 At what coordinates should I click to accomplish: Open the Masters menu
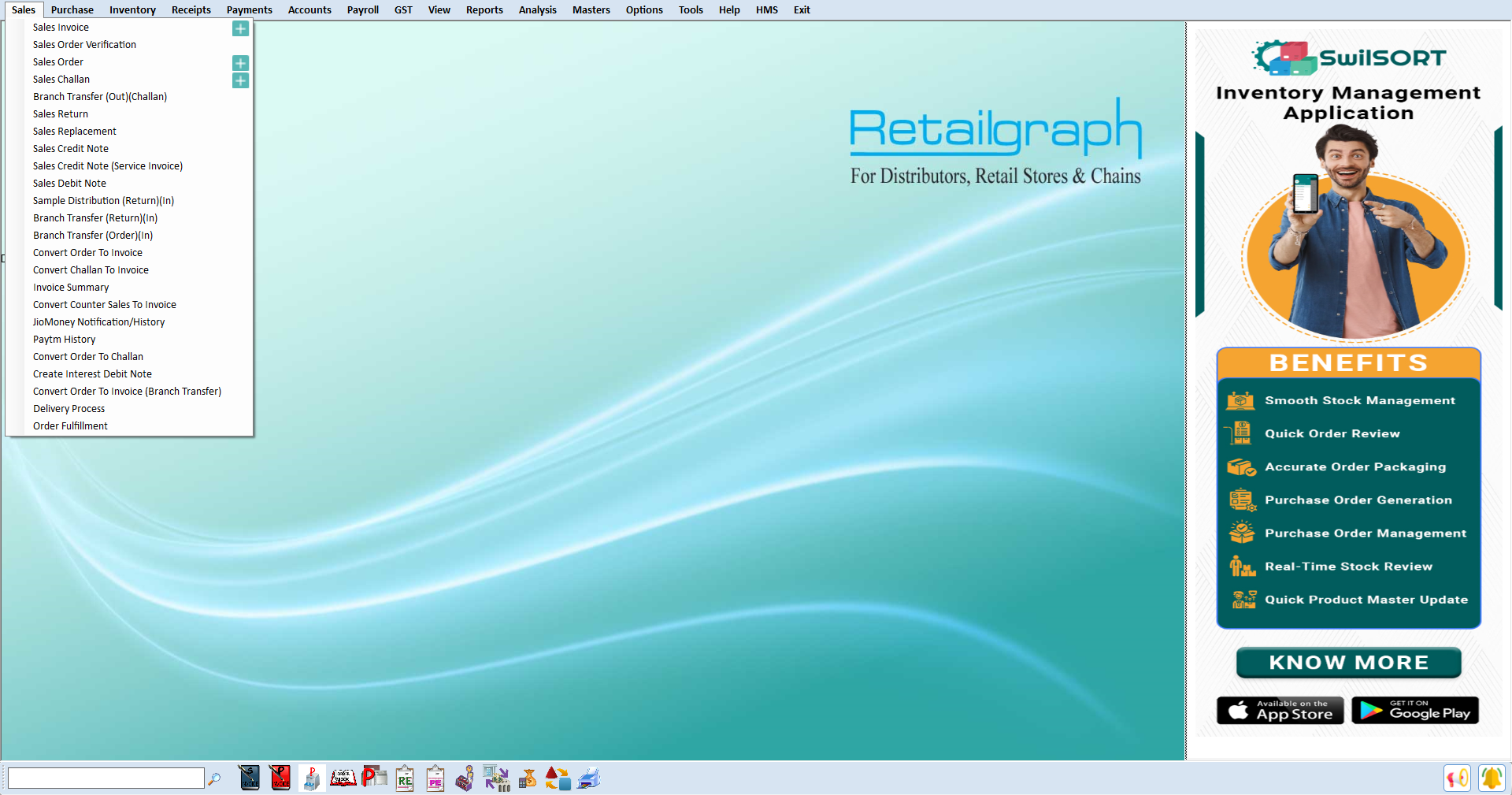point(591,9)
